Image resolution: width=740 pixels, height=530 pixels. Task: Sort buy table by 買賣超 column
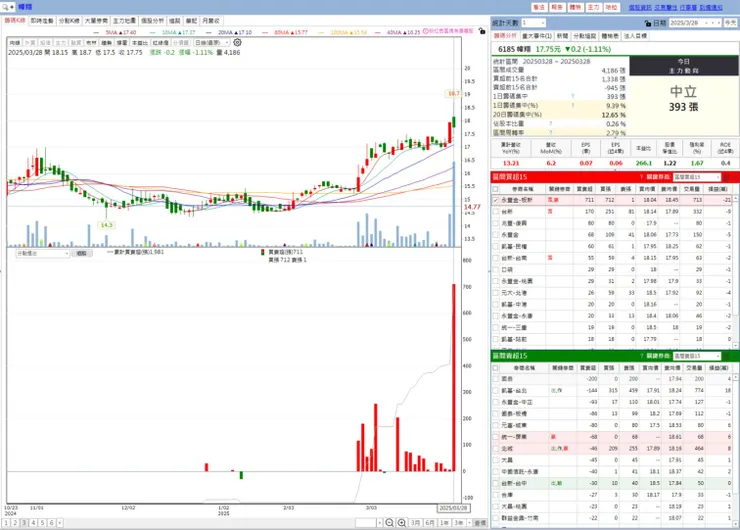coord(584,189)
